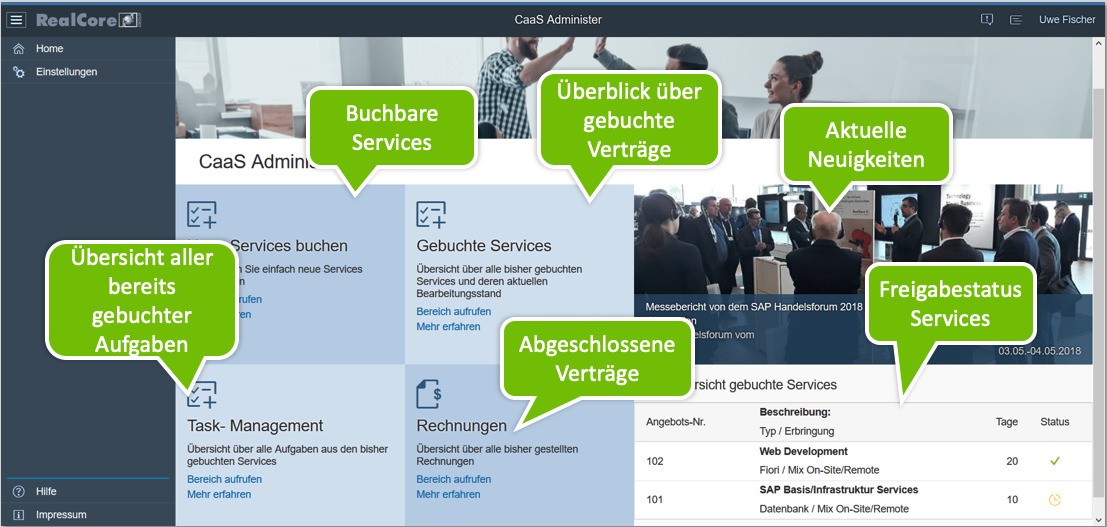1107x527 pixels.
Task: Click the yellow pending status for offer 101
Action: 1053,500
